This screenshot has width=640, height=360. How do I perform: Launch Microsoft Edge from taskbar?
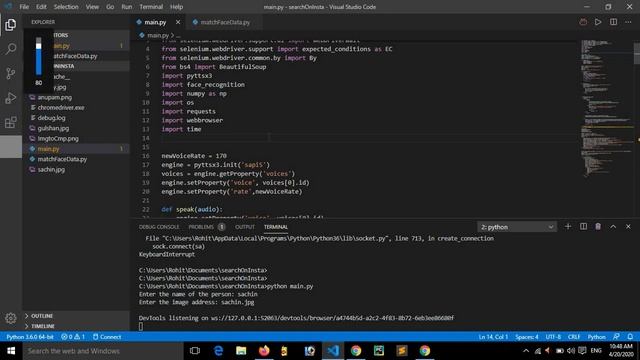coord(218,351)
